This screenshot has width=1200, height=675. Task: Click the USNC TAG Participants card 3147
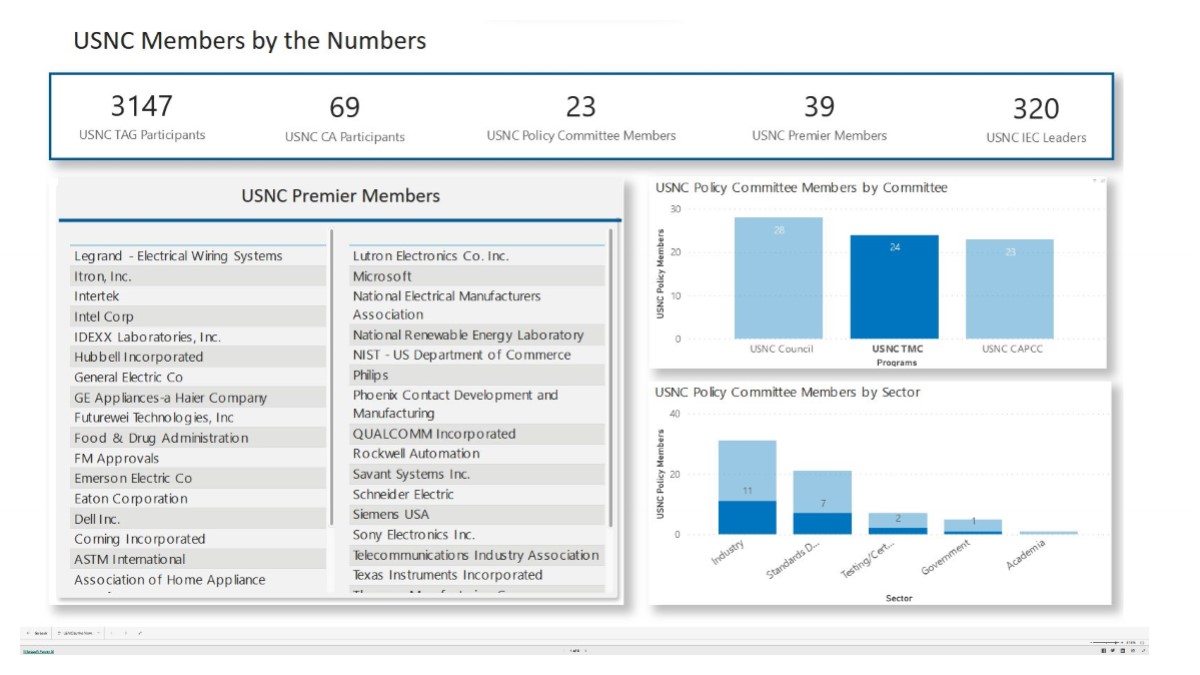pyautogui.click(x=142, y=116)
